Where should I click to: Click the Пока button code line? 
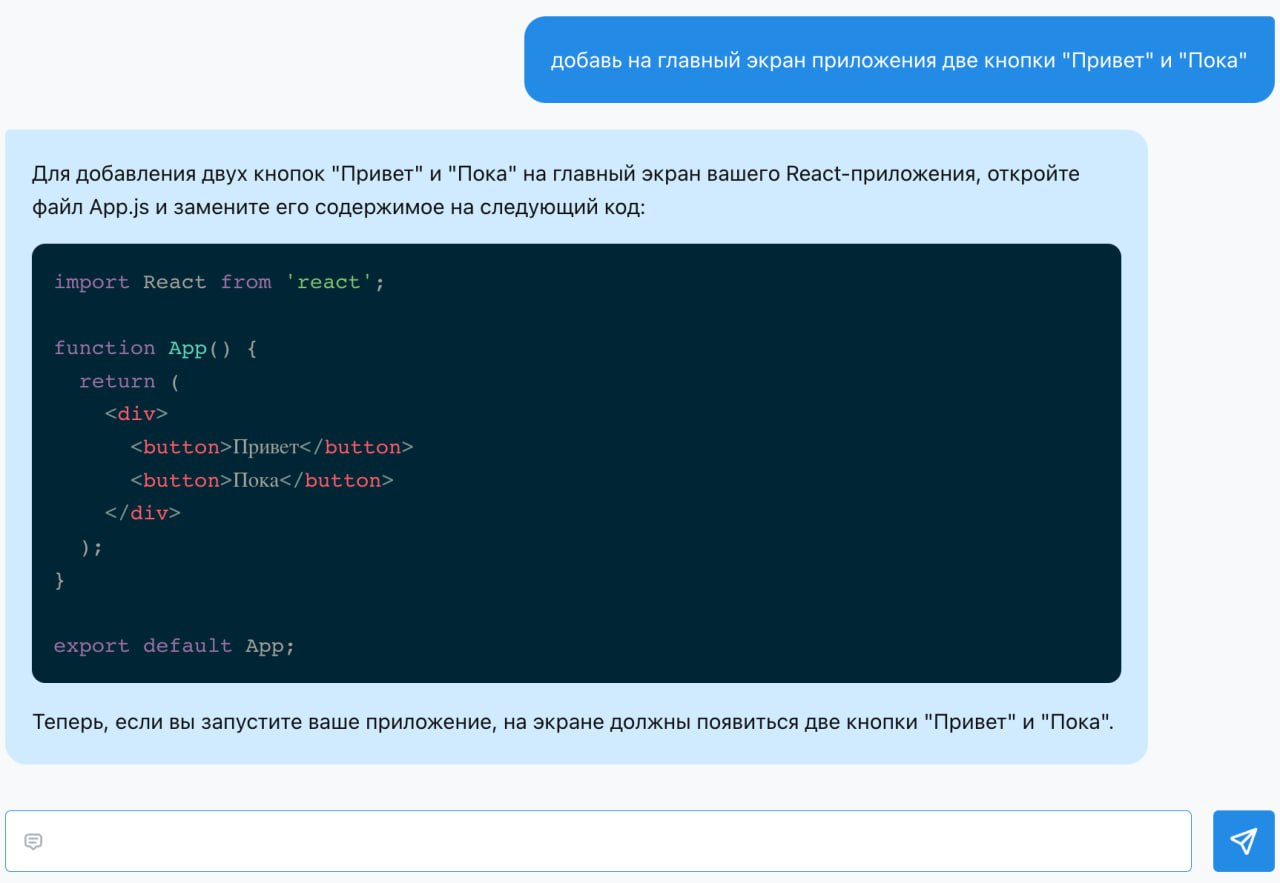(261, 480)
